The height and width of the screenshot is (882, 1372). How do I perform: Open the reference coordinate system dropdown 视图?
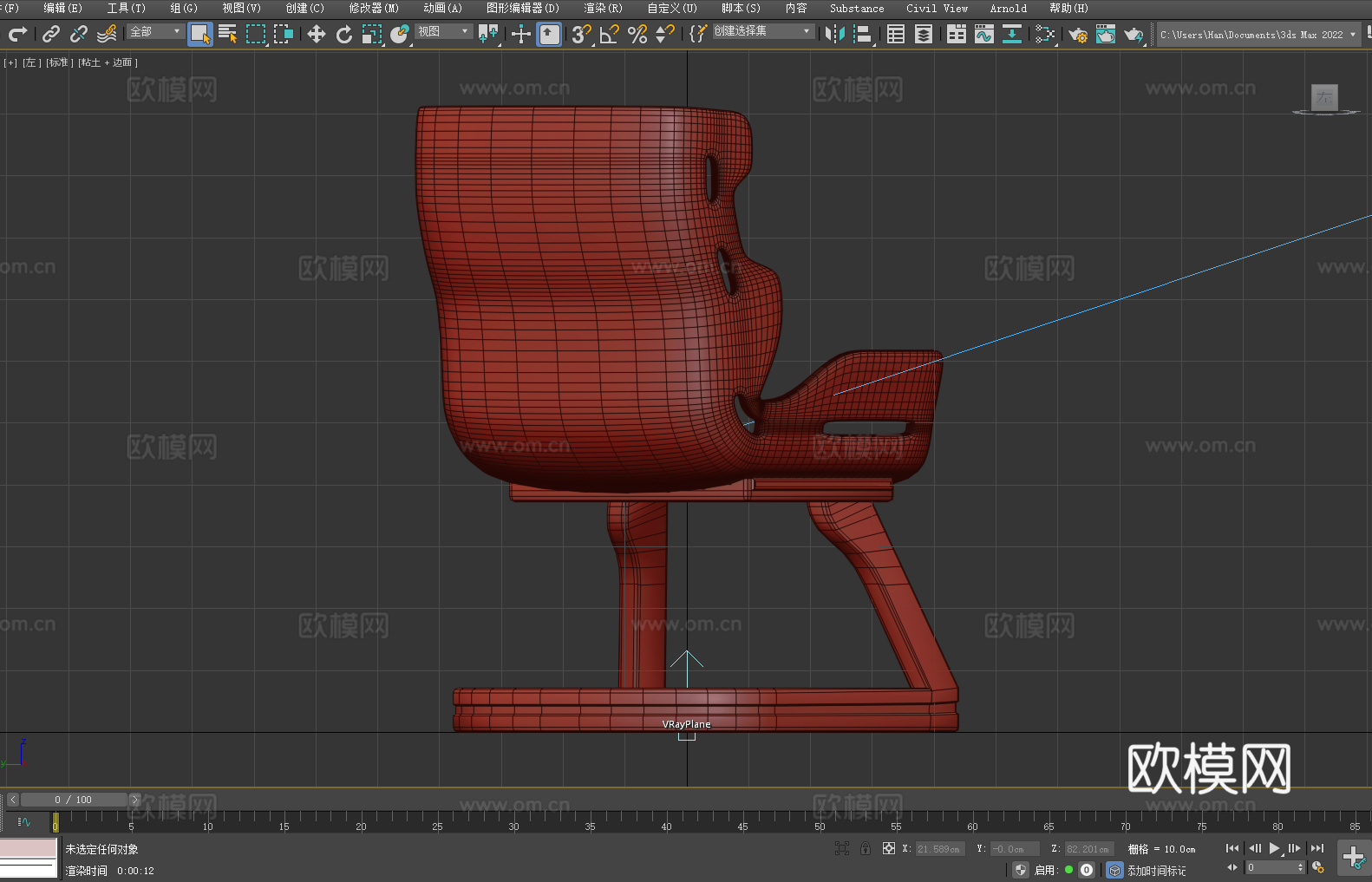click(444, 31)
